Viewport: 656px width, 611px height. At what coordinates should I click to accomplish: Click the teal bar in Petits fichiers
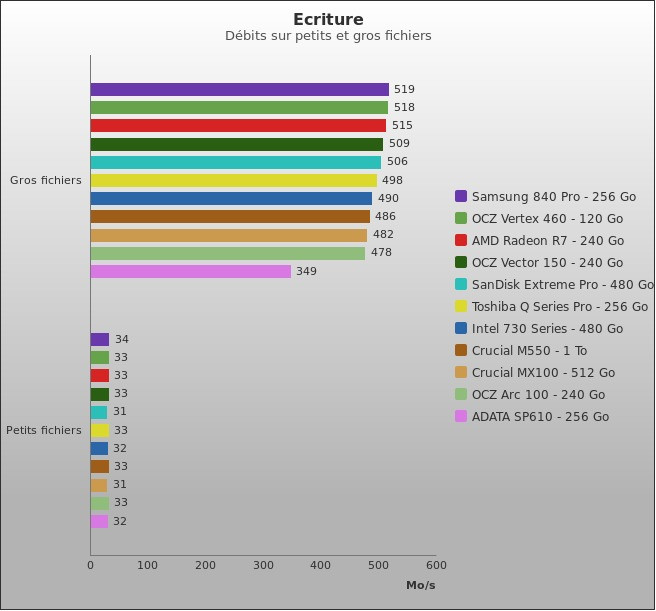click(x=99, y=412)
